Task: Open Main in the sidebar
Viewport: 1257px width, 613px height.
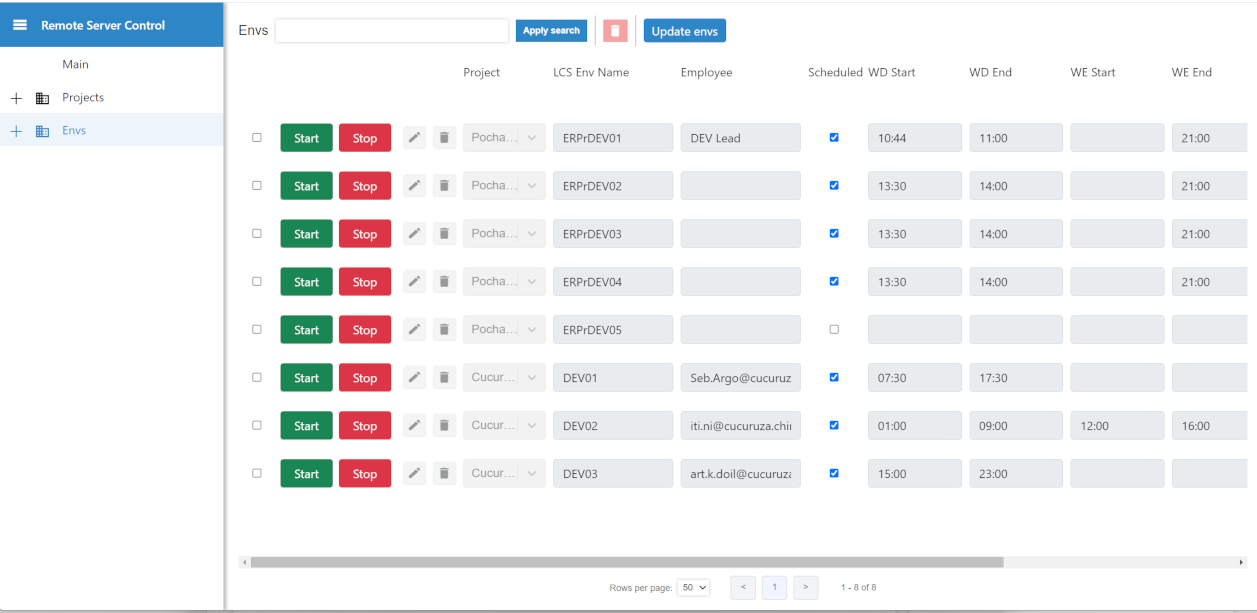Action: tap(75, 64)
